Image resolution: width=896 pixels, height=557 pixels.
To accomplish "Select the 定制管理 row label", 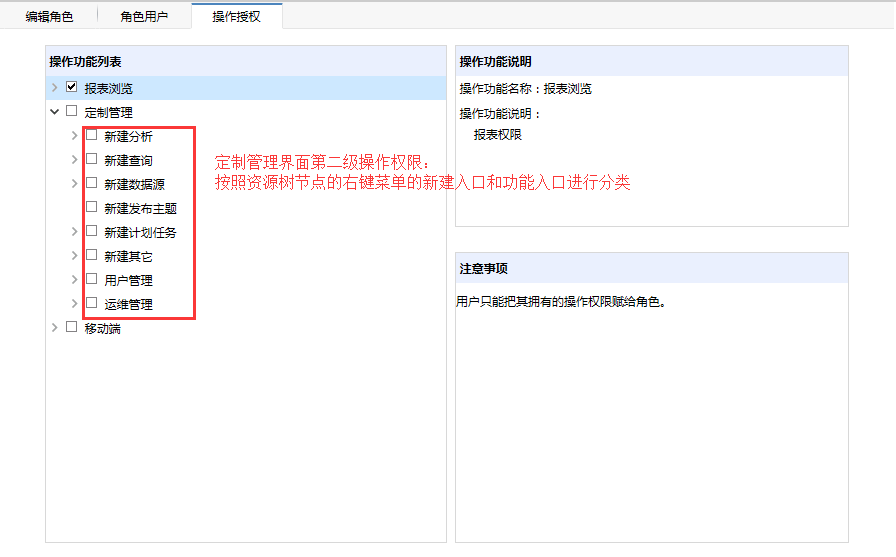I will coord(109,113).
